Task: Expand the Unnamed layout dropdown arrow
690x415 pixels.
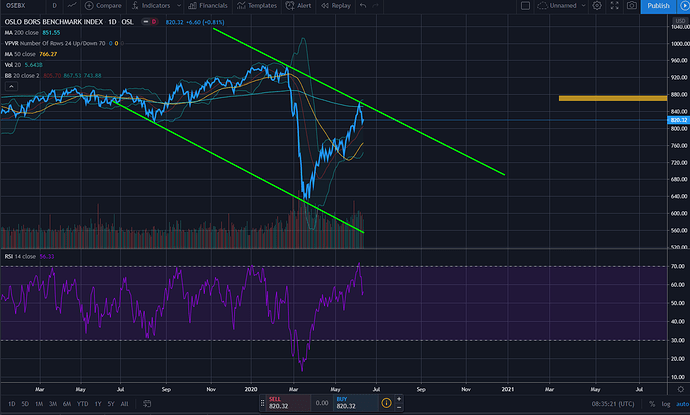Action: point(584,6)
